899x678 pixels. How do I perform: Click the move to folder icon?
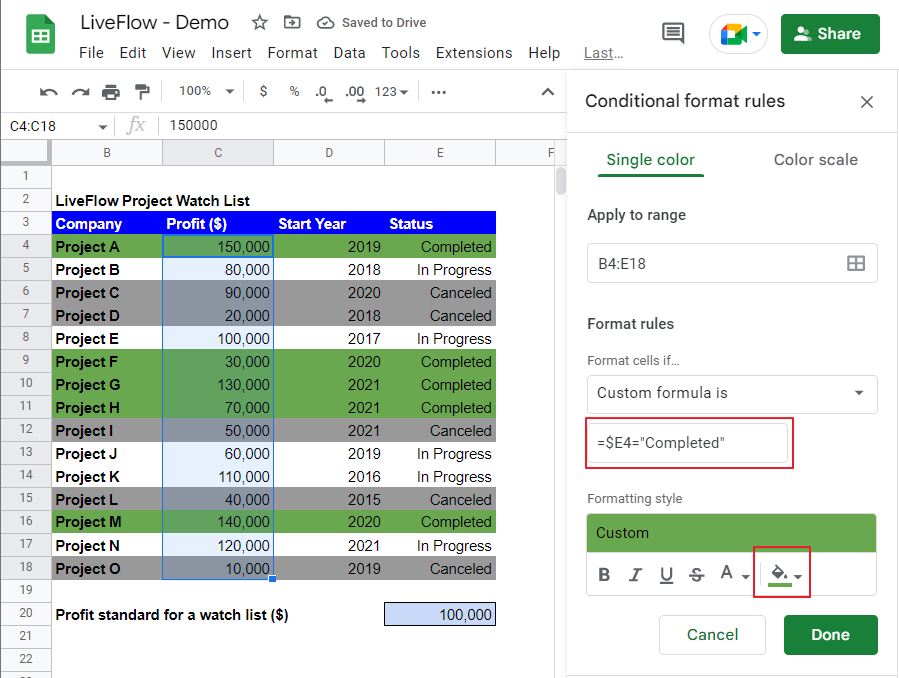coord(292,22)
